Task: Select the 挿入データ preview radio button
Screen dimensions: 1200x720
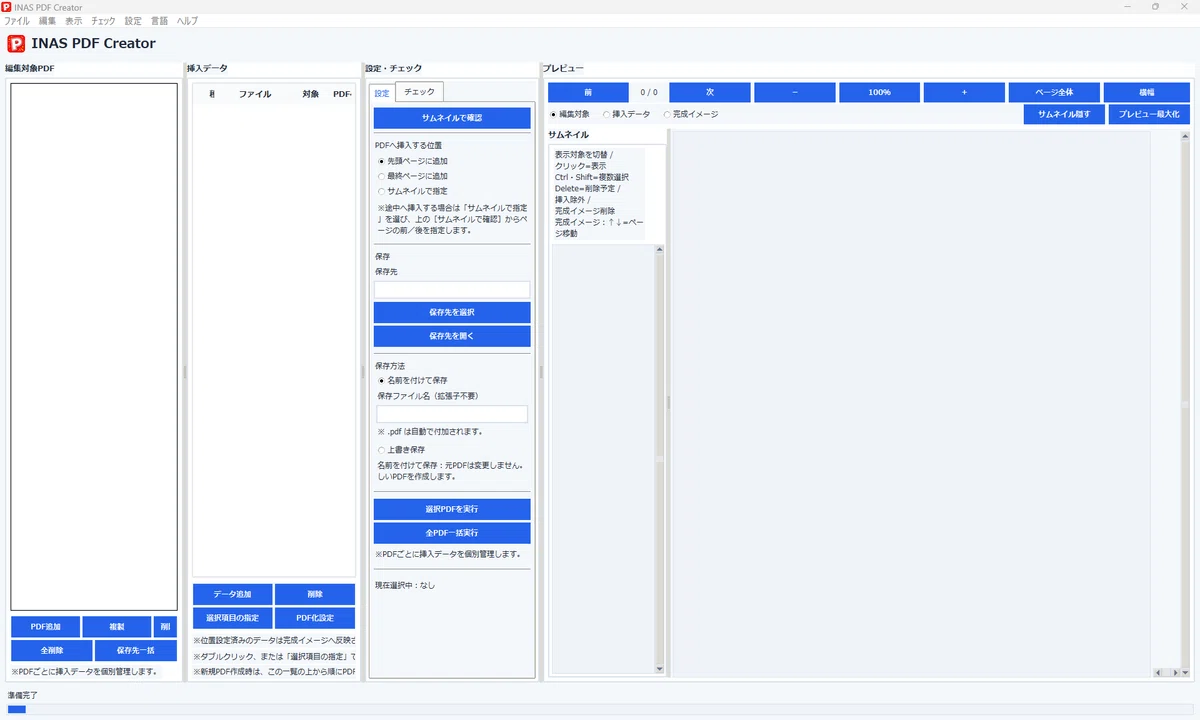Action: tap(607, 114)
